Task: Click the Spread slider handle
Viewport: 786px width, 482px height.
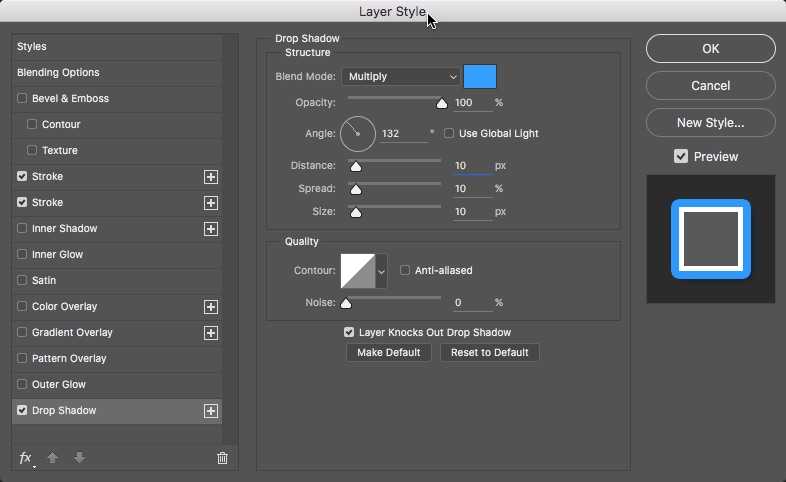Action: tap(355, 189)
